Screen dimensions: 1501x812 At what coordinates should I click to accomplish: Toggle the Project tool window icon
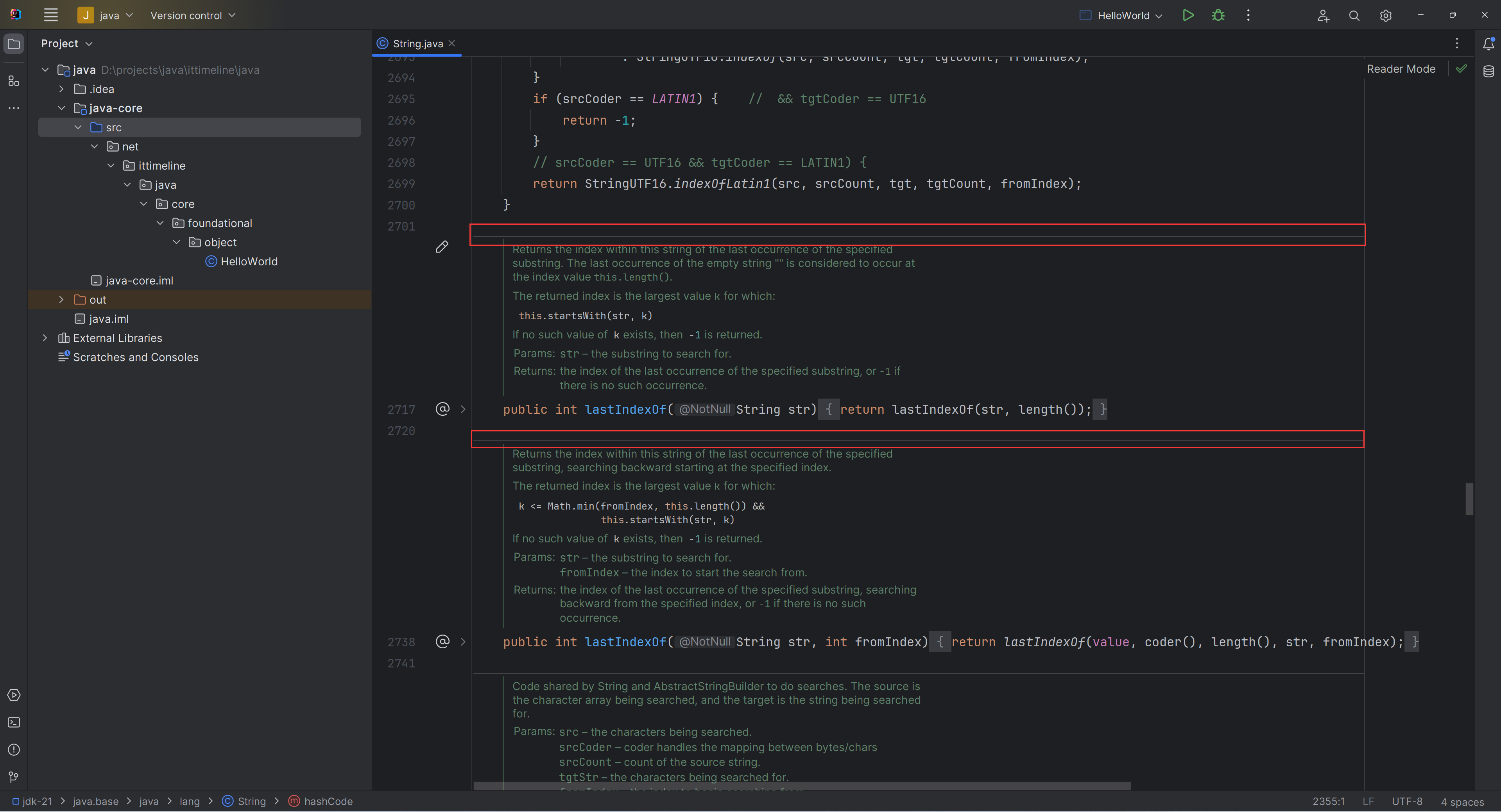point(14,44)
